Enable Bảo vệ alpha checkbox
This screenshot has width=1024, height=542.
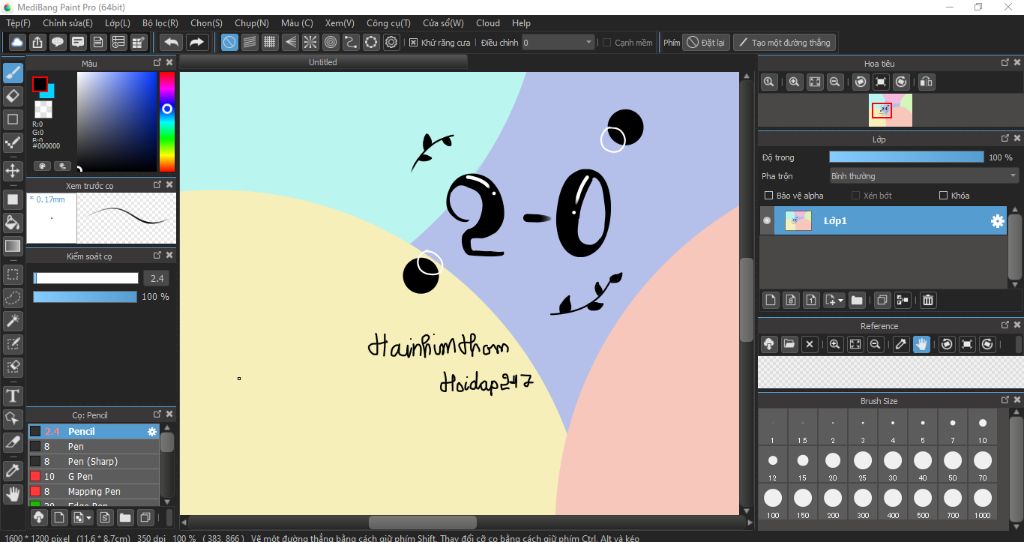click(769, 195)
